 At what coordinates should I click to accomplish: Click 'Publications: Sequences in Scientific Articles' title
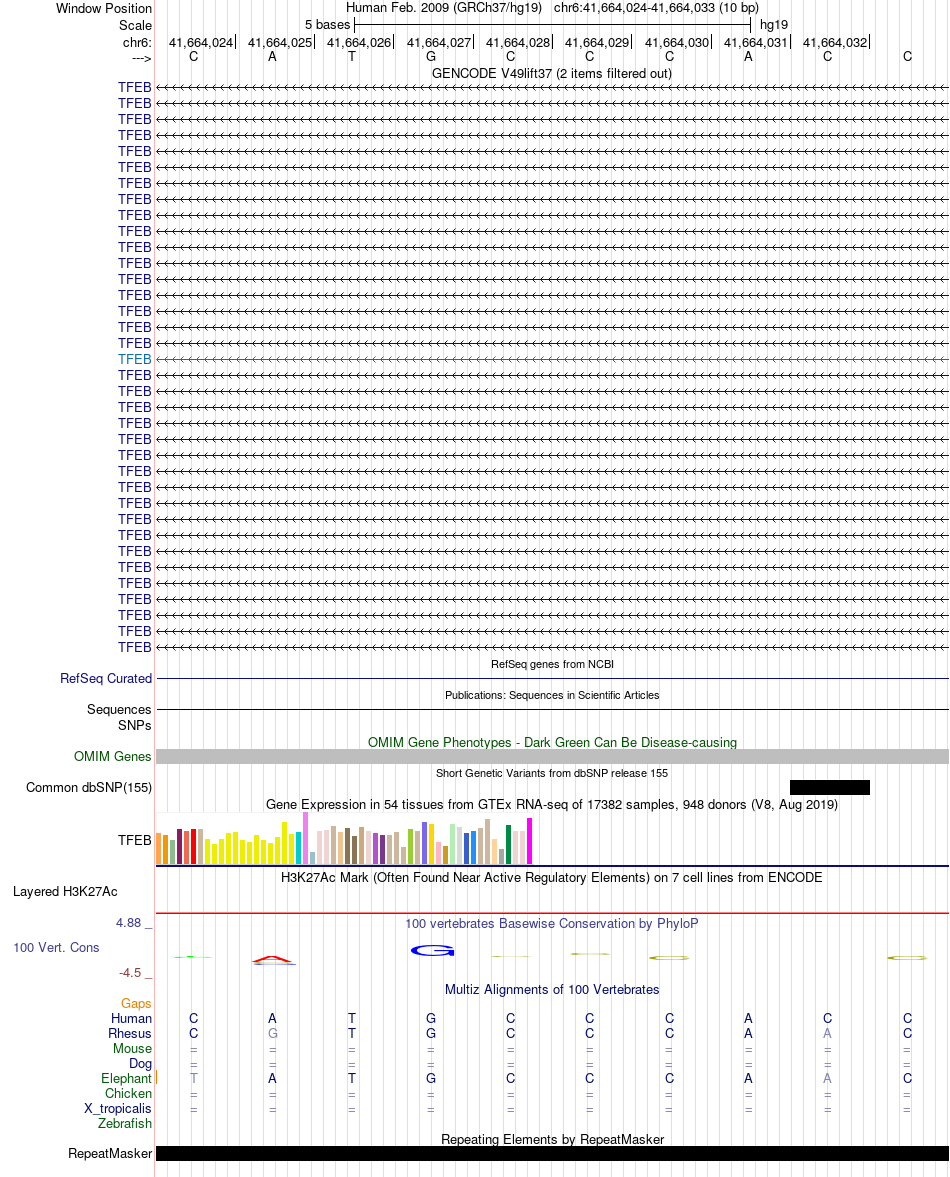(552, 695)
